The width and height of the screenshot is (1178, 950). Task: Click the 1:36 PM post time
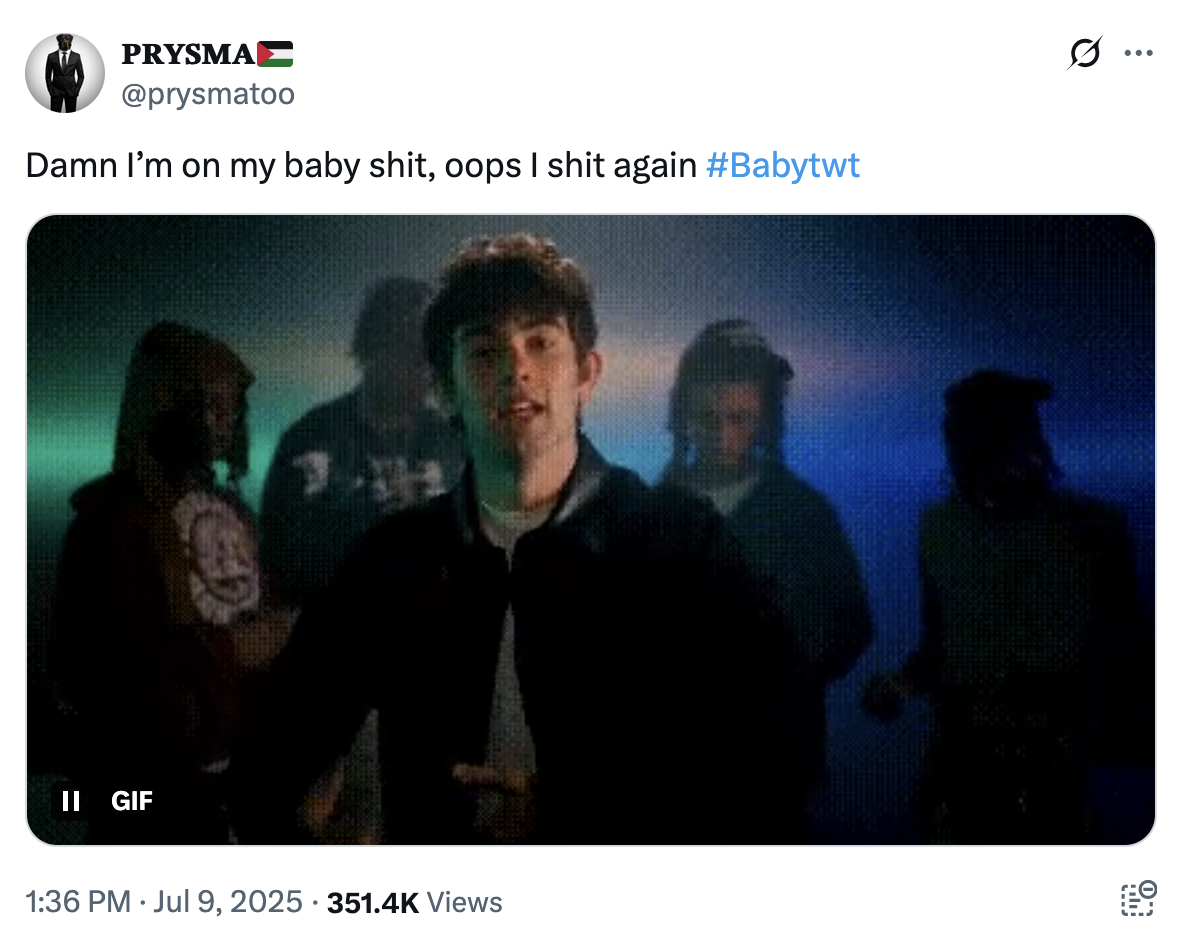(x=78, y=902)
